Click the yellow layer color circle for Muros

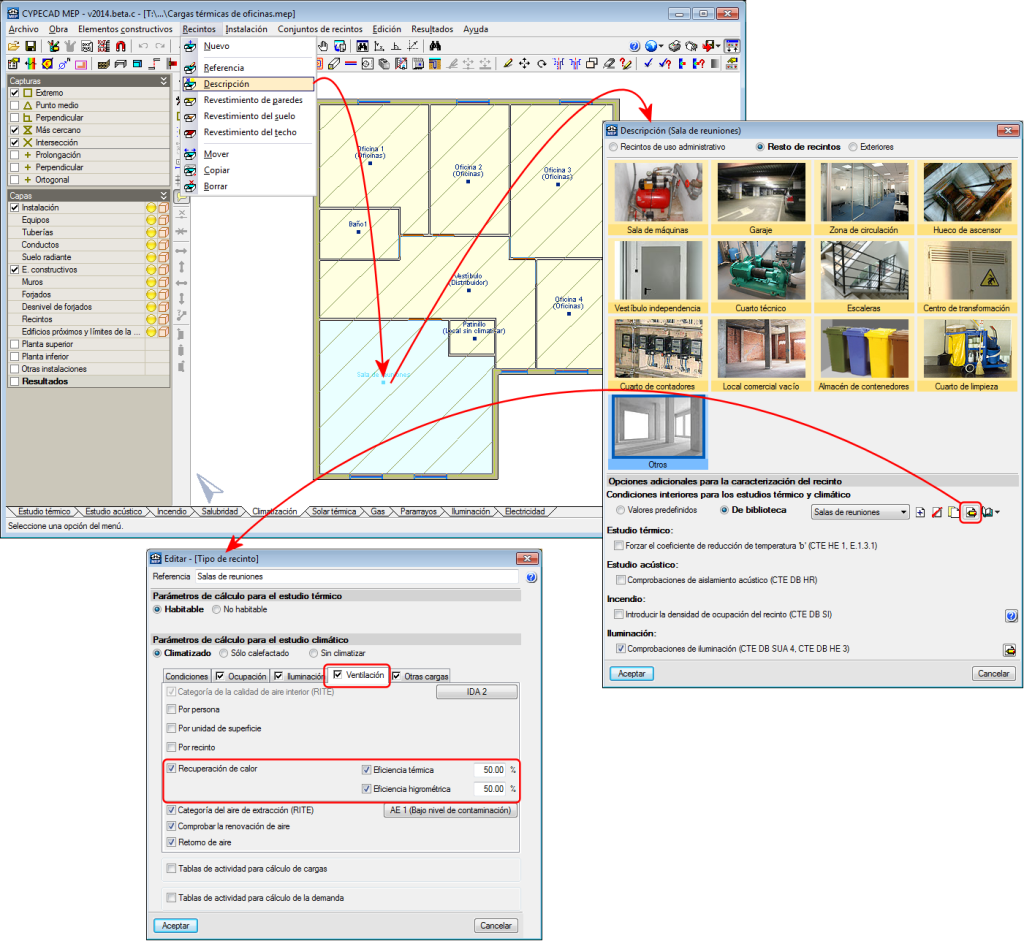coord(151,282)
